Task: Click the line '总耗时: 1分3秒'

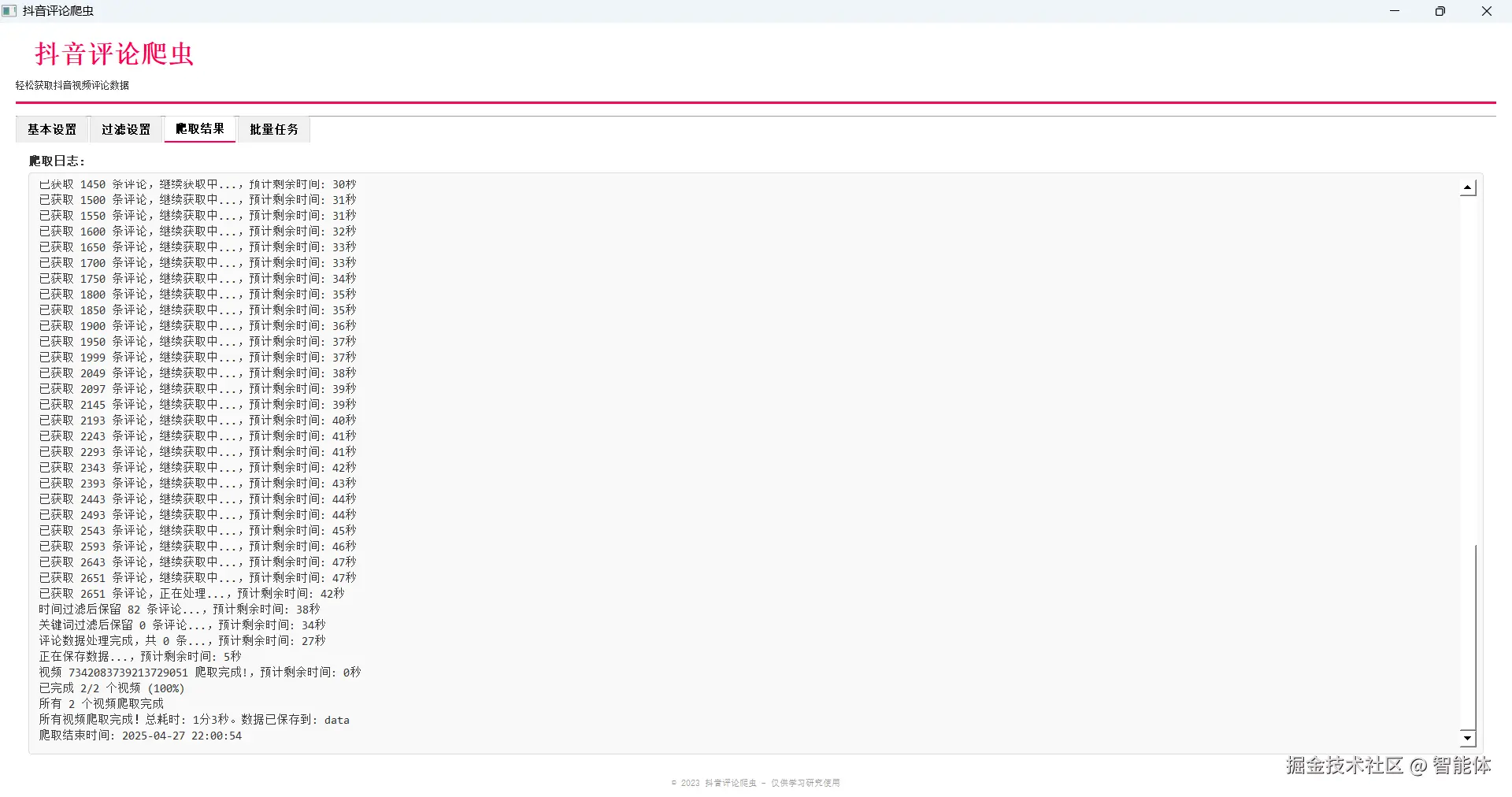Action: 194,720
